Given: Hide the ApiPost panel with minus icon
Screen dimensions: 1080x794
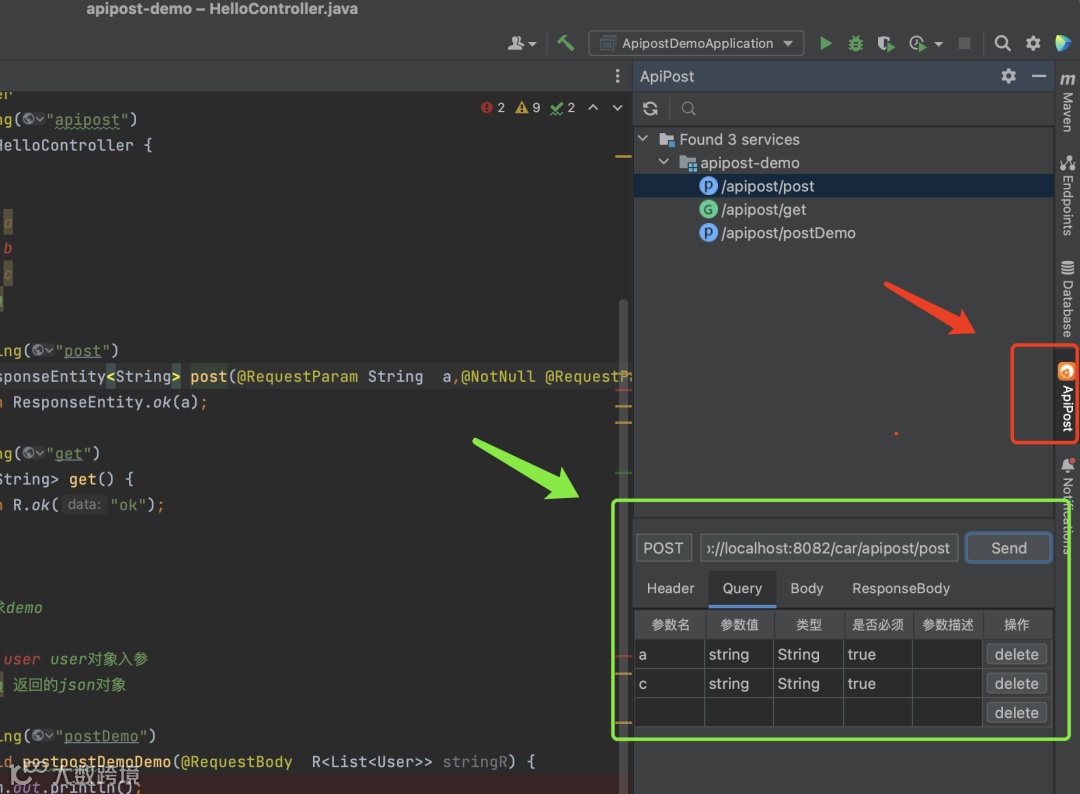Looking at the screenshot, I should point(1039,76).
